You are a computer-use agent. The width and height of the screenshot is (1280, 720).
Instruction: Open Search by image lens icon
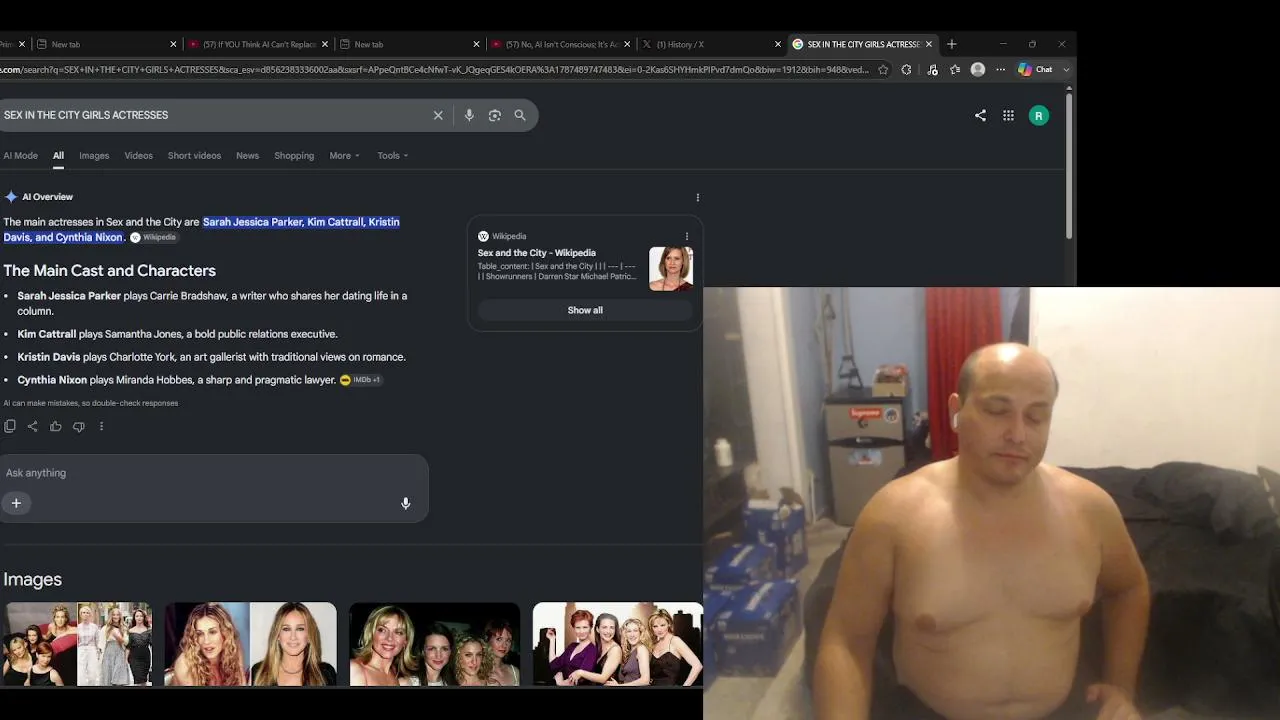(495, 115)
